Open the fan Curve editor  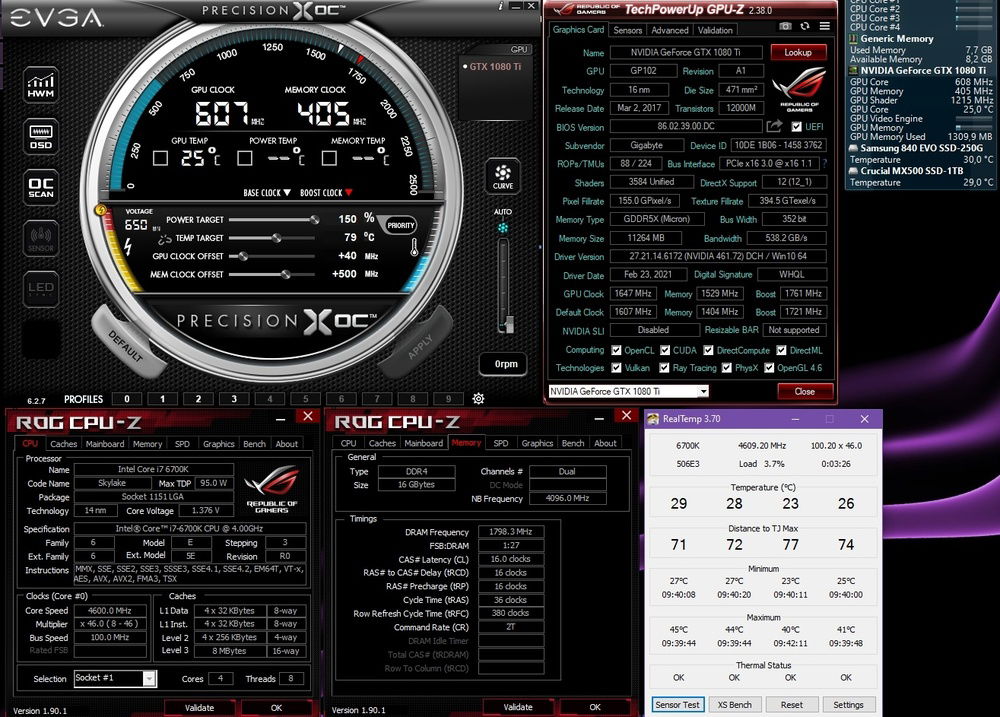click(x=503, y=176)
